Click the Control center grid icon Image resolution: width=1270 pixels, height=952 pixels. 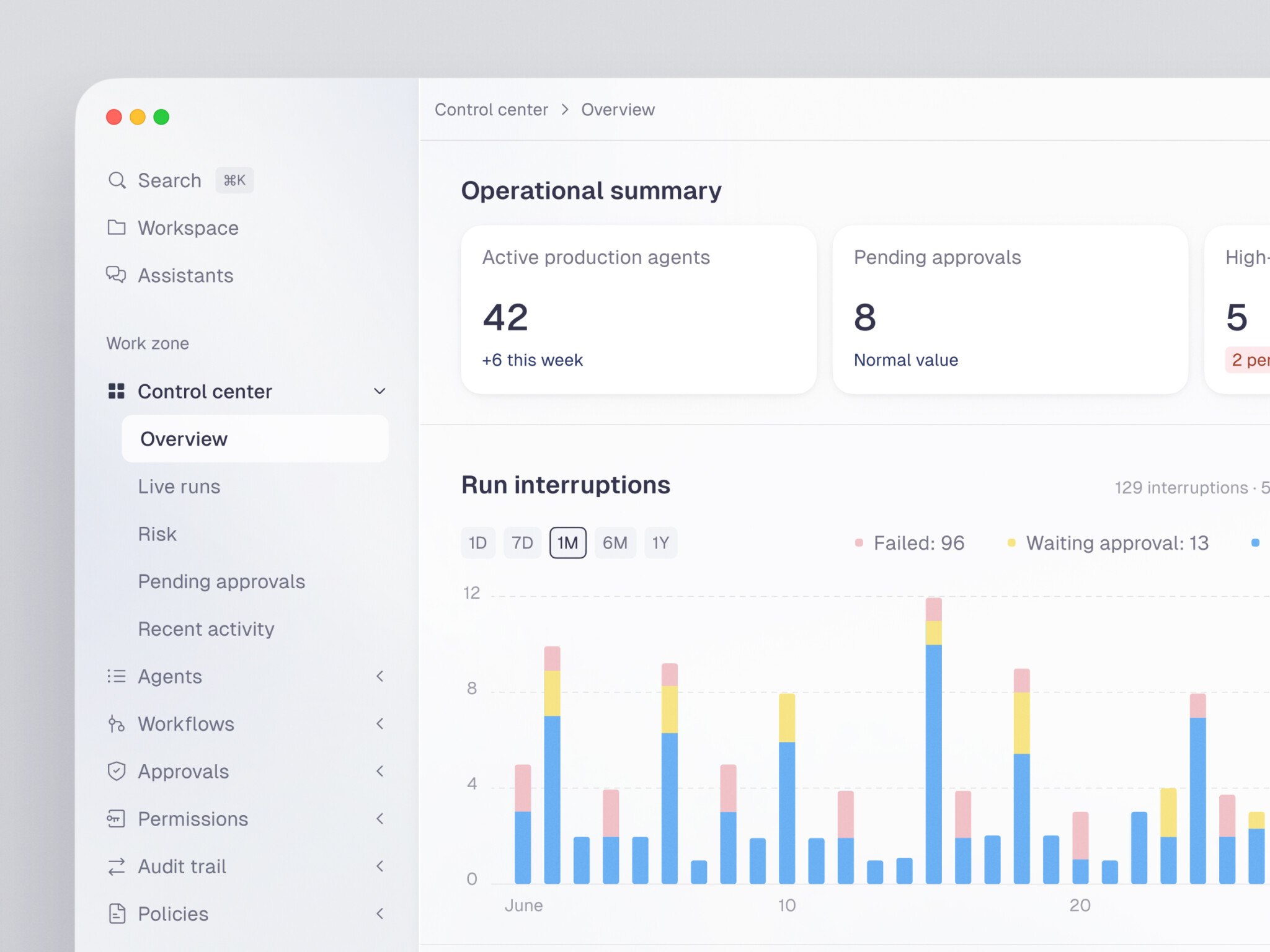point(117,391)
